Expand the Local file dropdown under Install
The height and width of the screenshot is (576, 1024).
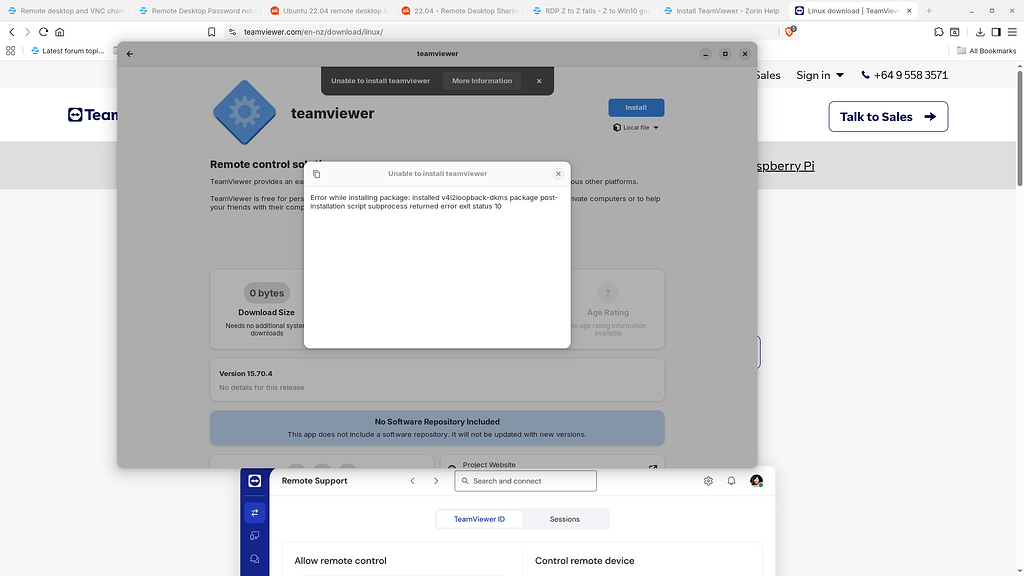(x=637, y=127)
